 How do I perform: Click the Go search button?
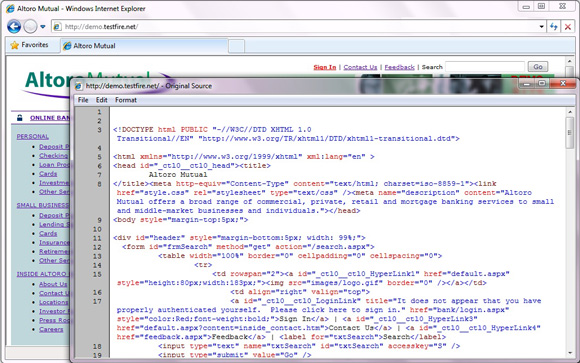tap(538, 67)
